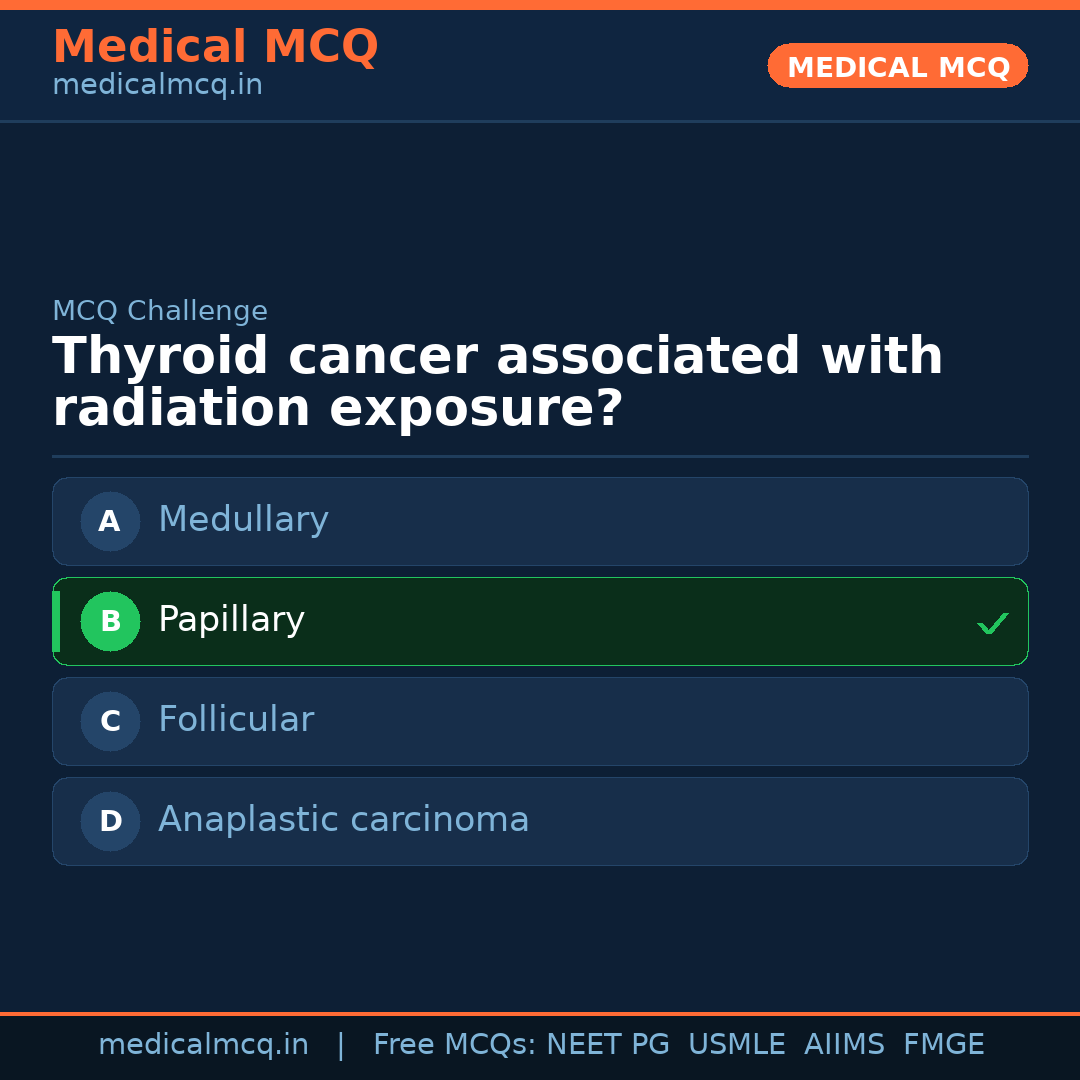
Task: Click the orange MEDICAL MCQ badge
Action: pyautogui.click(x=897, y=66)
